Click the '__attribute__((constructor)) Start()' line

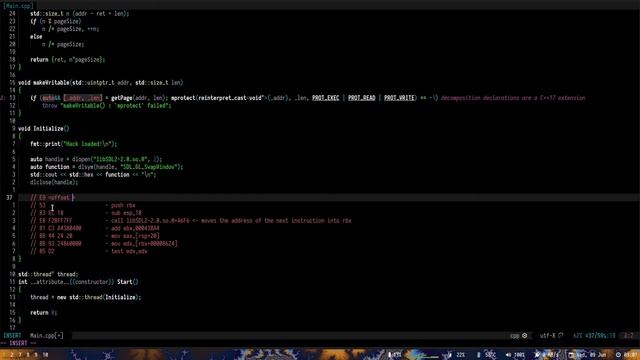(78, 282)
